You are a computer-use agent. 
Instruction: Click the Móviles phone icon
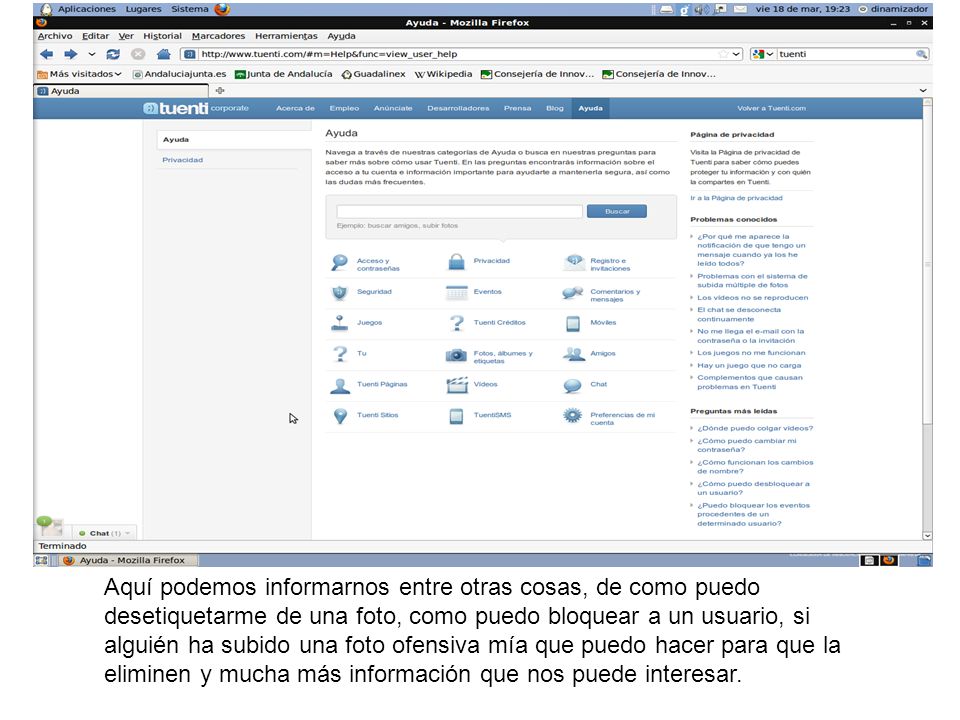[573, 324]
